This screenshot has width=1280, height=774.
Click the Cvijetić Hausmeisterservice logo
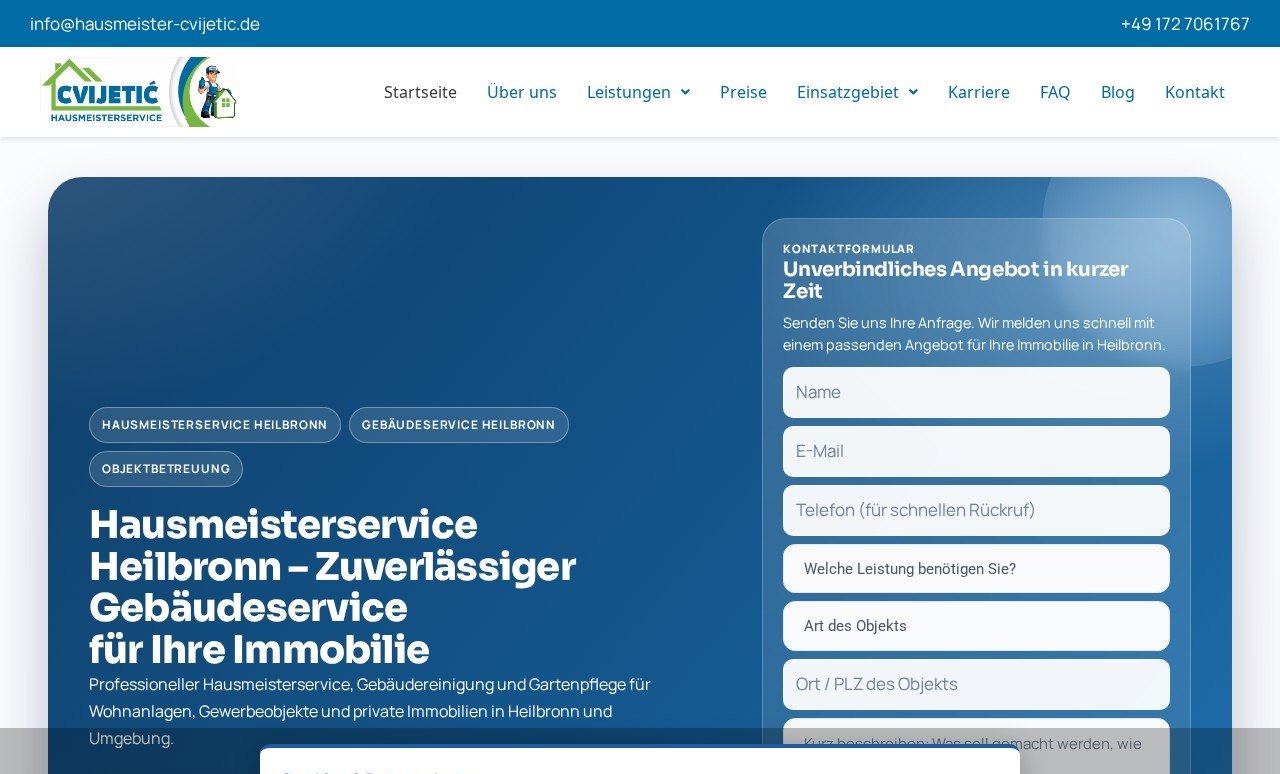pos(140,92)
